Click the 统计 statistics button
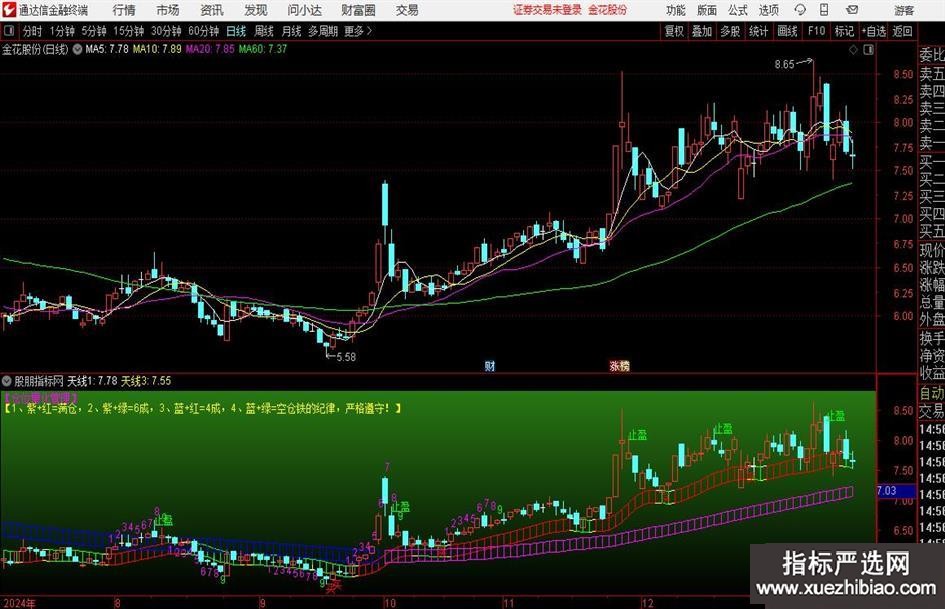The image size is (945, 609). [758, 31]
